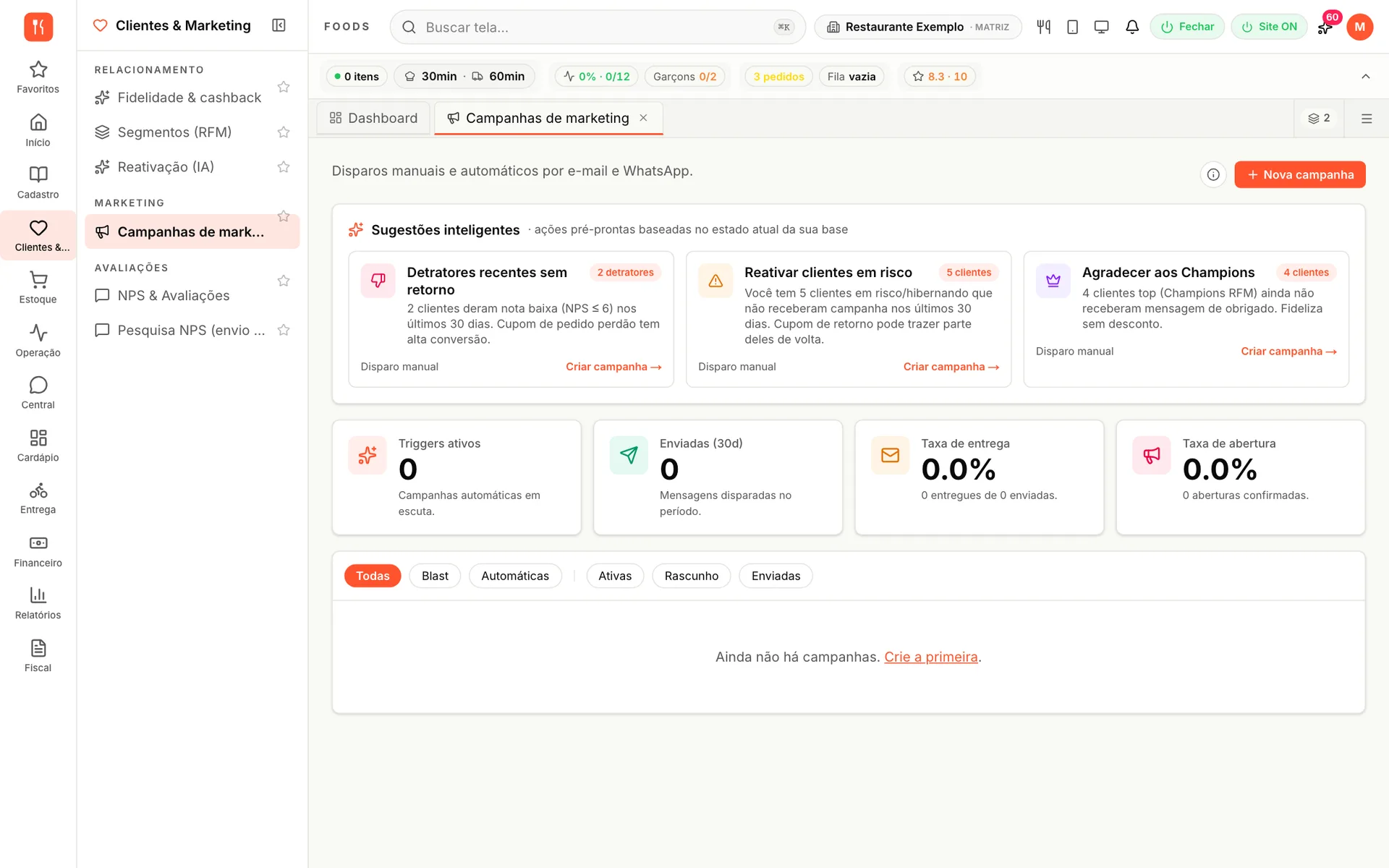Collapse the status bar chevron
1389x868 pixels.
click(1365, 76)
